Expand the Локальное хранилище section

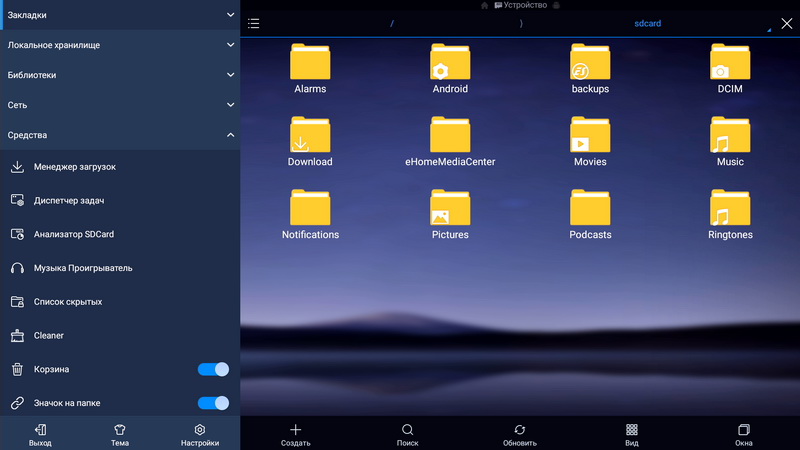(x=120, y=45)
